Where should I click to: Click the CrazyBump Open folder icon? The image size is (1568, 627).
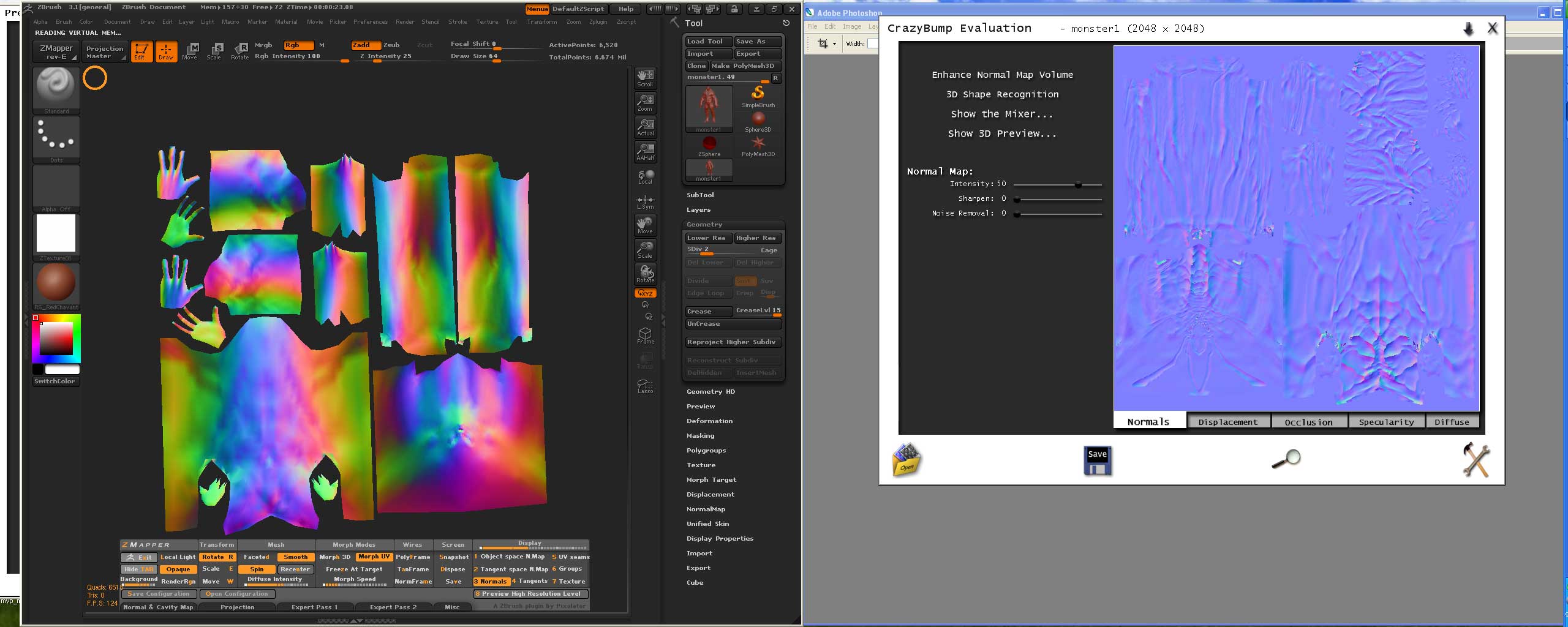tap(907, 460)
